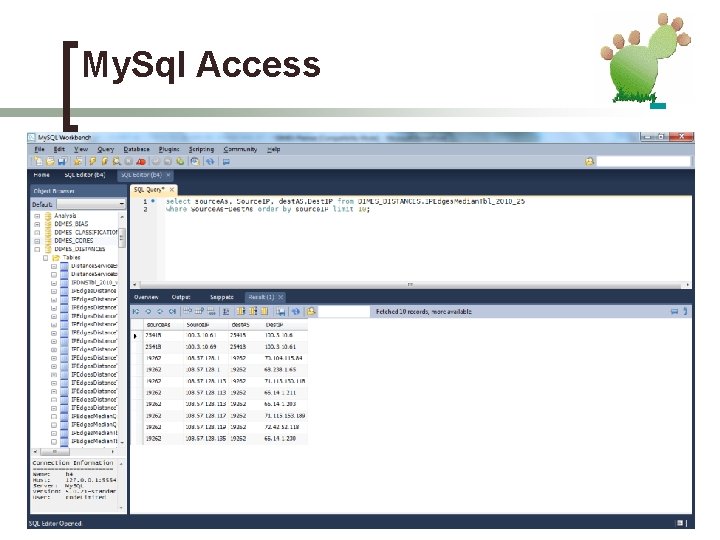Open the File menu
Image resolution: width=720 pixels, height=540 pixels.
[x=39, y=149]
